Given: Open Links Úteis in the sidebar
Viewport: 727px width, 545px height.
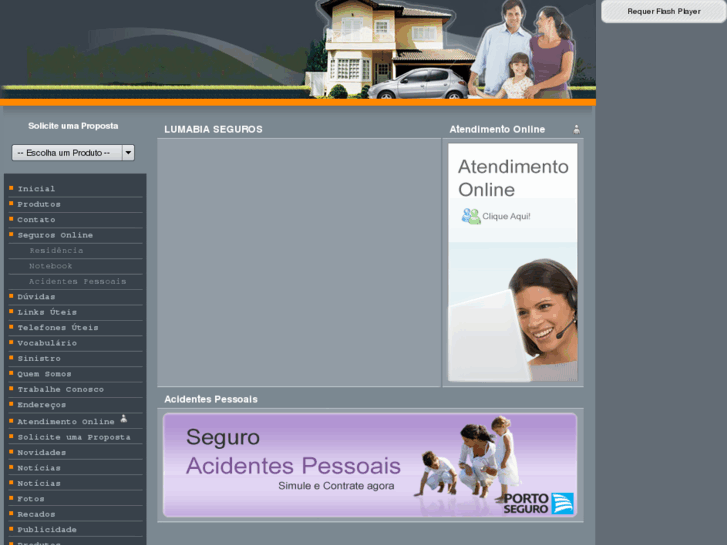Looking at the screenshot, I should point(47,312).
